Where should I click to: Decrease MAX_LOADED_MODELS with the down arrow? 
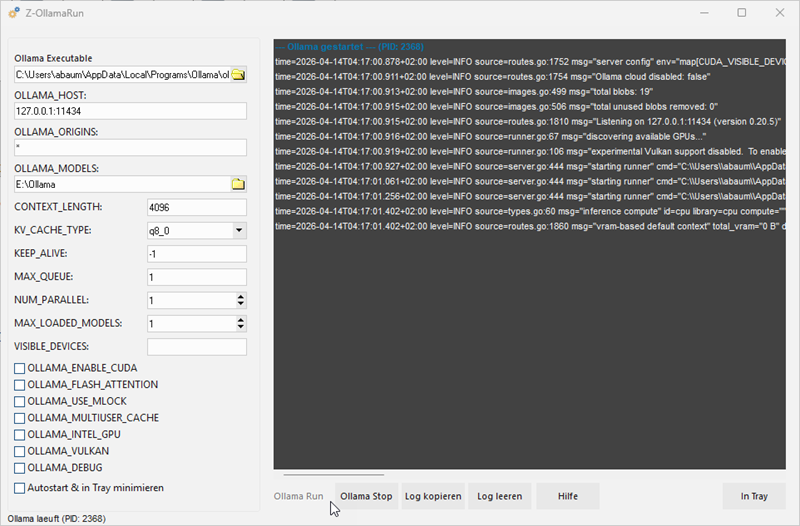coord(240,327)
